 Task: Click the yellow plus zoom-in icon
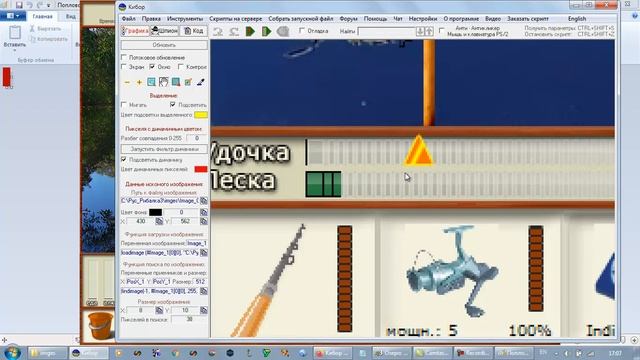click(x=139, y=82)
